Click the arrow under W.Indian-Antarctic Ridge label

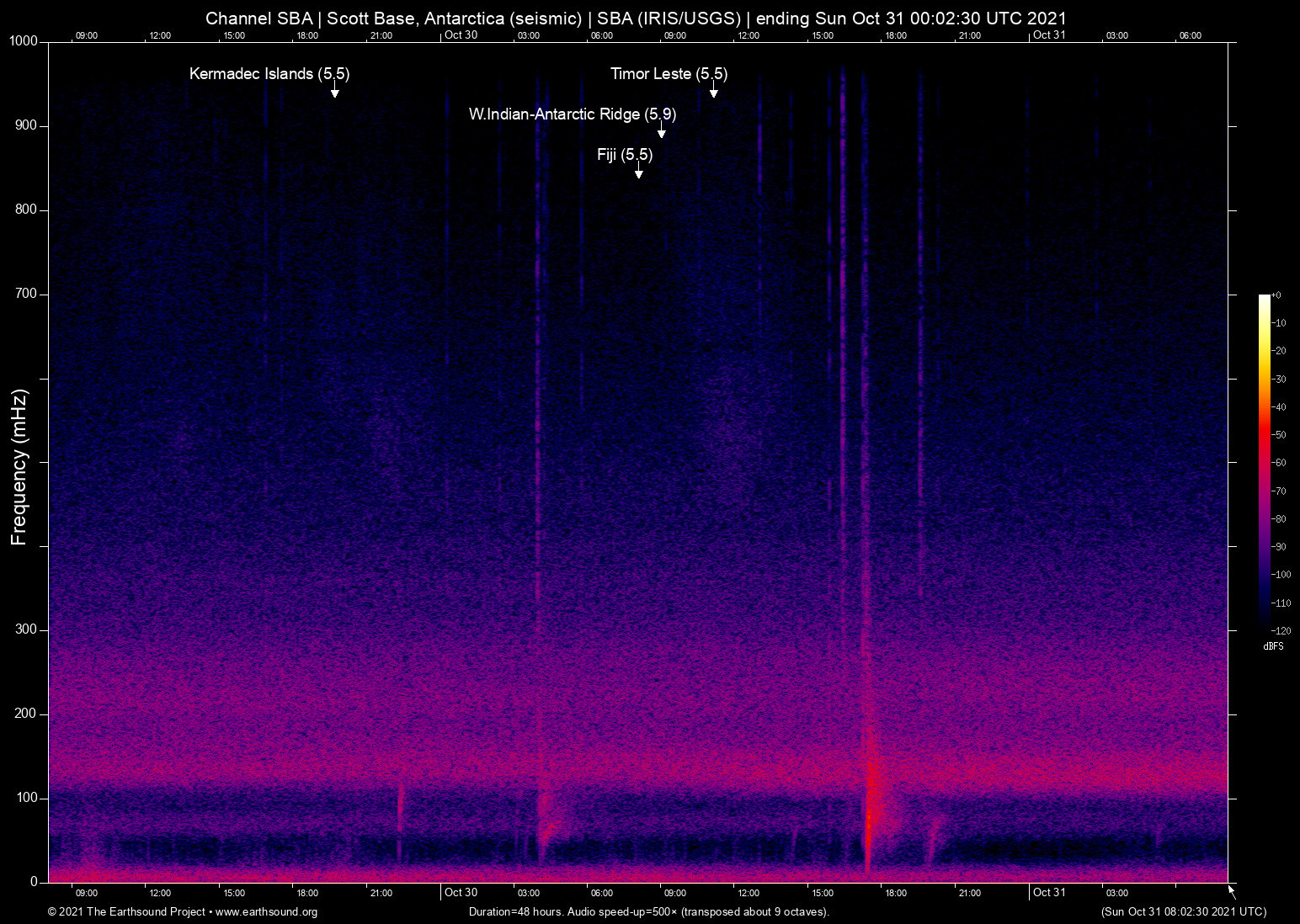click(661, 132)
